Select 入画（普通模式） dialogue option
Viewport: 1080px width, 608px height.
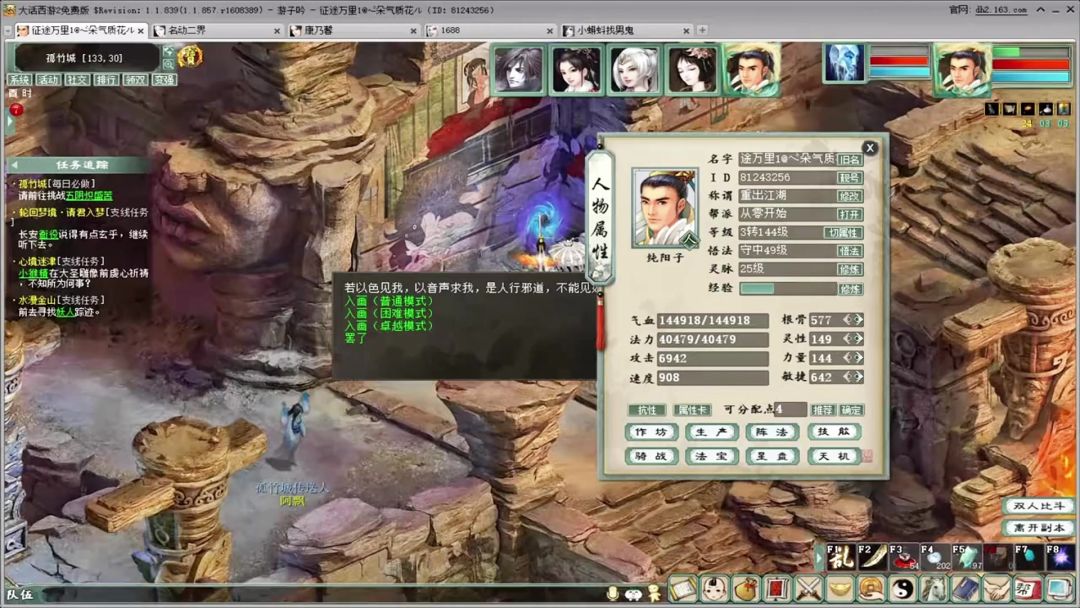click(388, 301)
